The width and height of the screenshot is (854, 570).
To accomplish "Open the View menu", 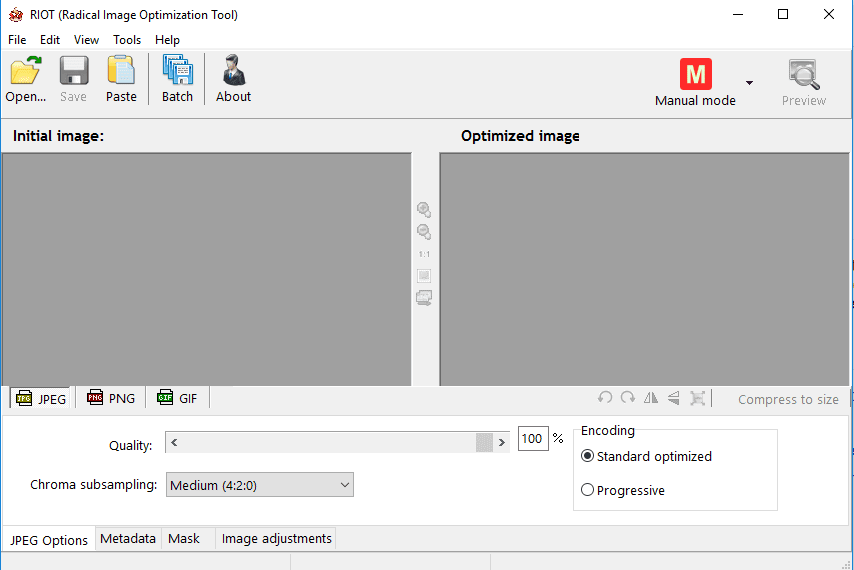I will (x=86, y=40).
